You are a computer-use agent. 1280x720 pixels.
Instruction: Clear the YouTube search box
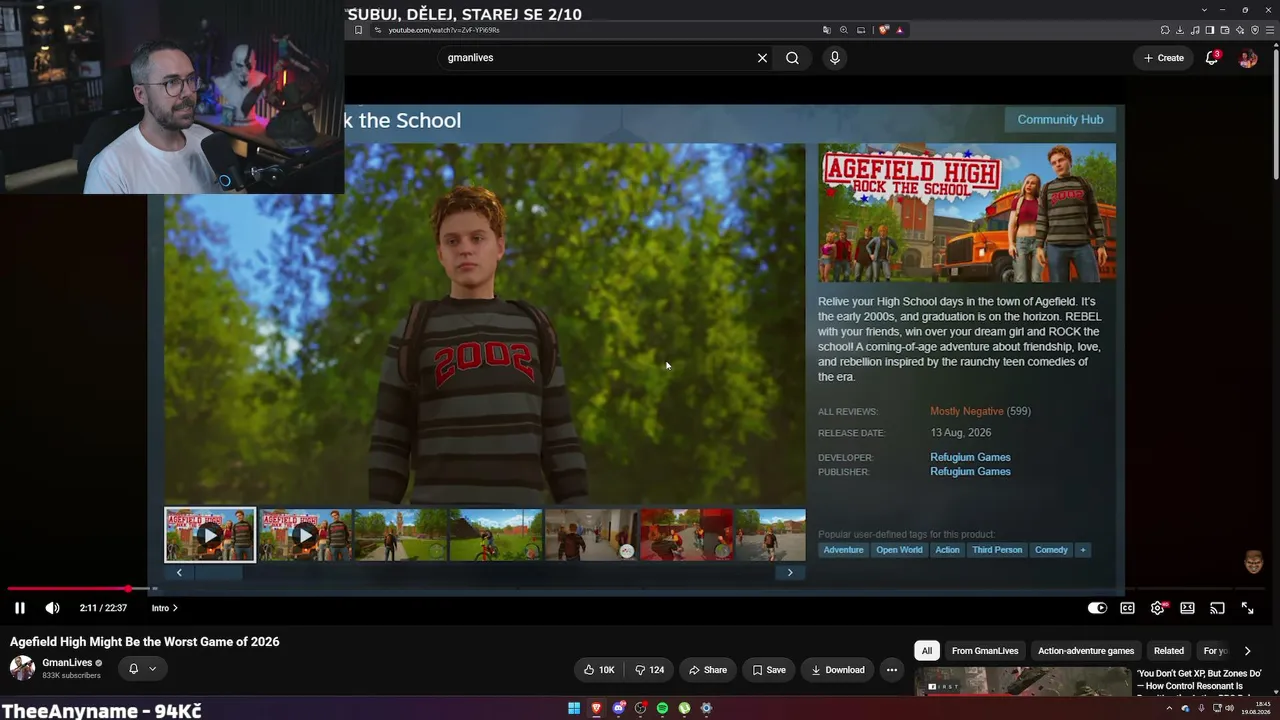pyautogui.click(x=762, y=58)
